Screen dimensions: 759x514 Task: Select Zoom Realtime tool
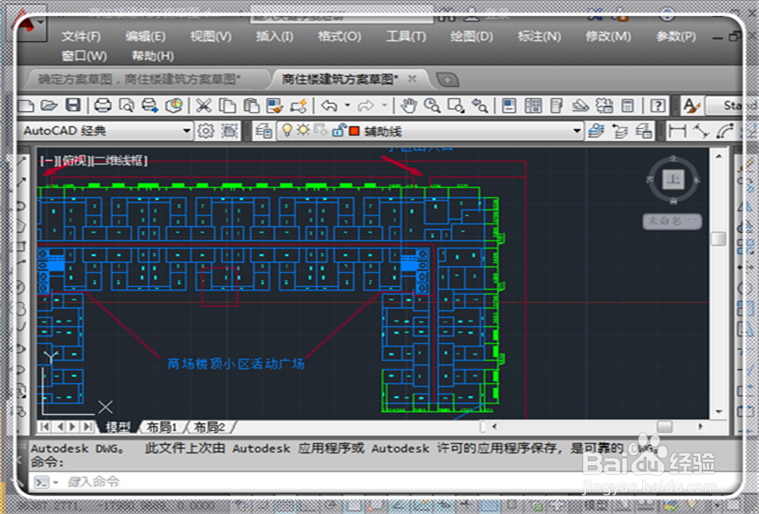click(432, 105)
